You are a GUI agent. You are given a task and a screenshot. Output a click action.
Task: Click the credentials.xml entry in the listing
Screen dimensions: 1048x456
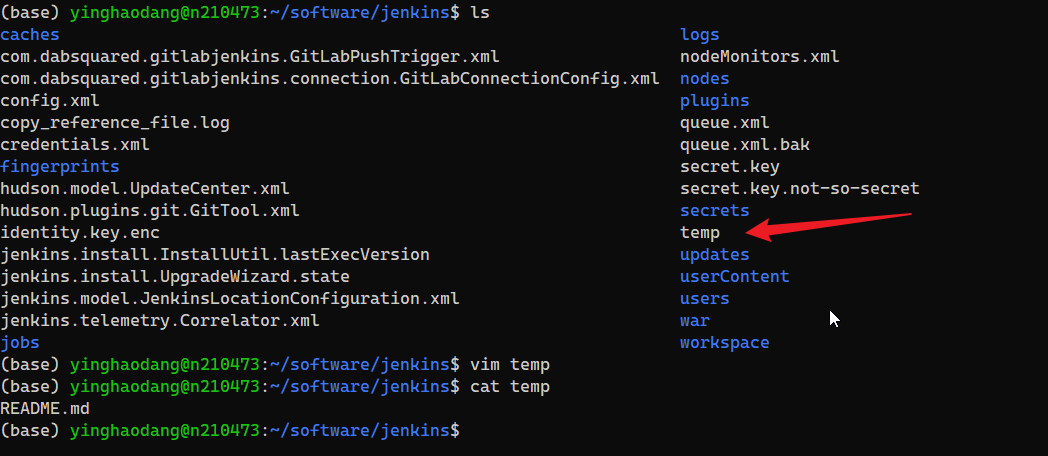pos(75,145)
